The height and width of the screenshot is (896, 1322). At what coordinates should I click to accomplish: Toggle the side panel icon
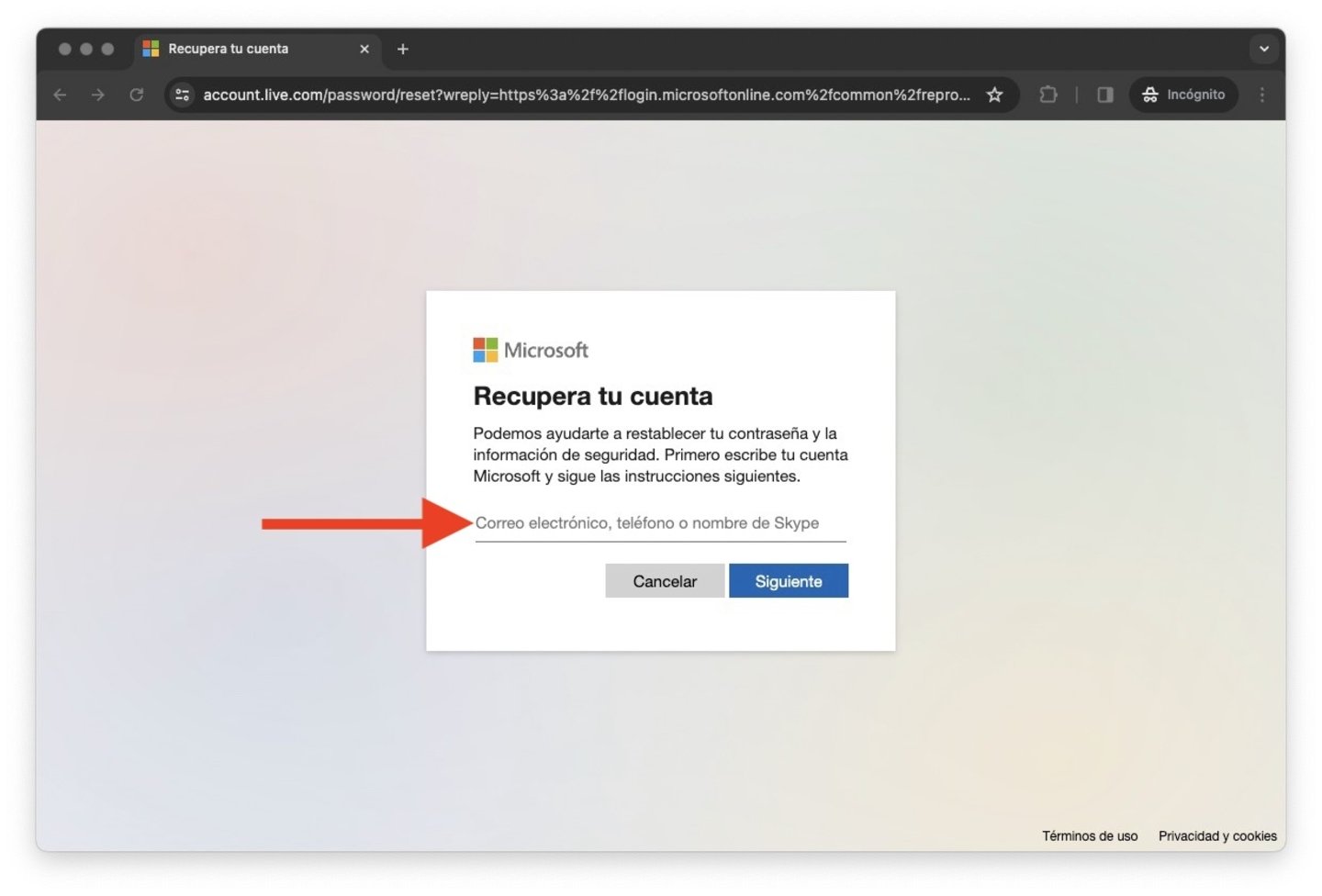(x=1105, y=95)
